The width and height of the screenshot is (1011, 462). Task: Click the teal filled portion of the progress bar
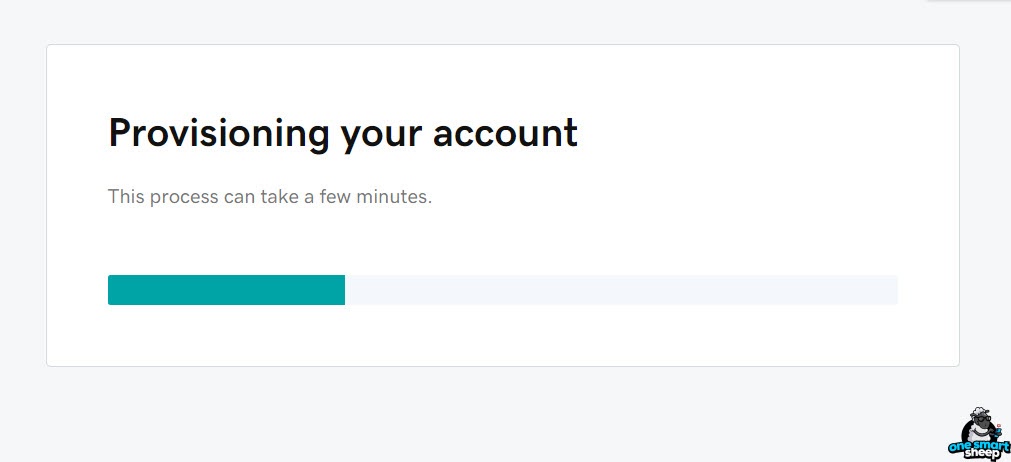tap(226, 290)
